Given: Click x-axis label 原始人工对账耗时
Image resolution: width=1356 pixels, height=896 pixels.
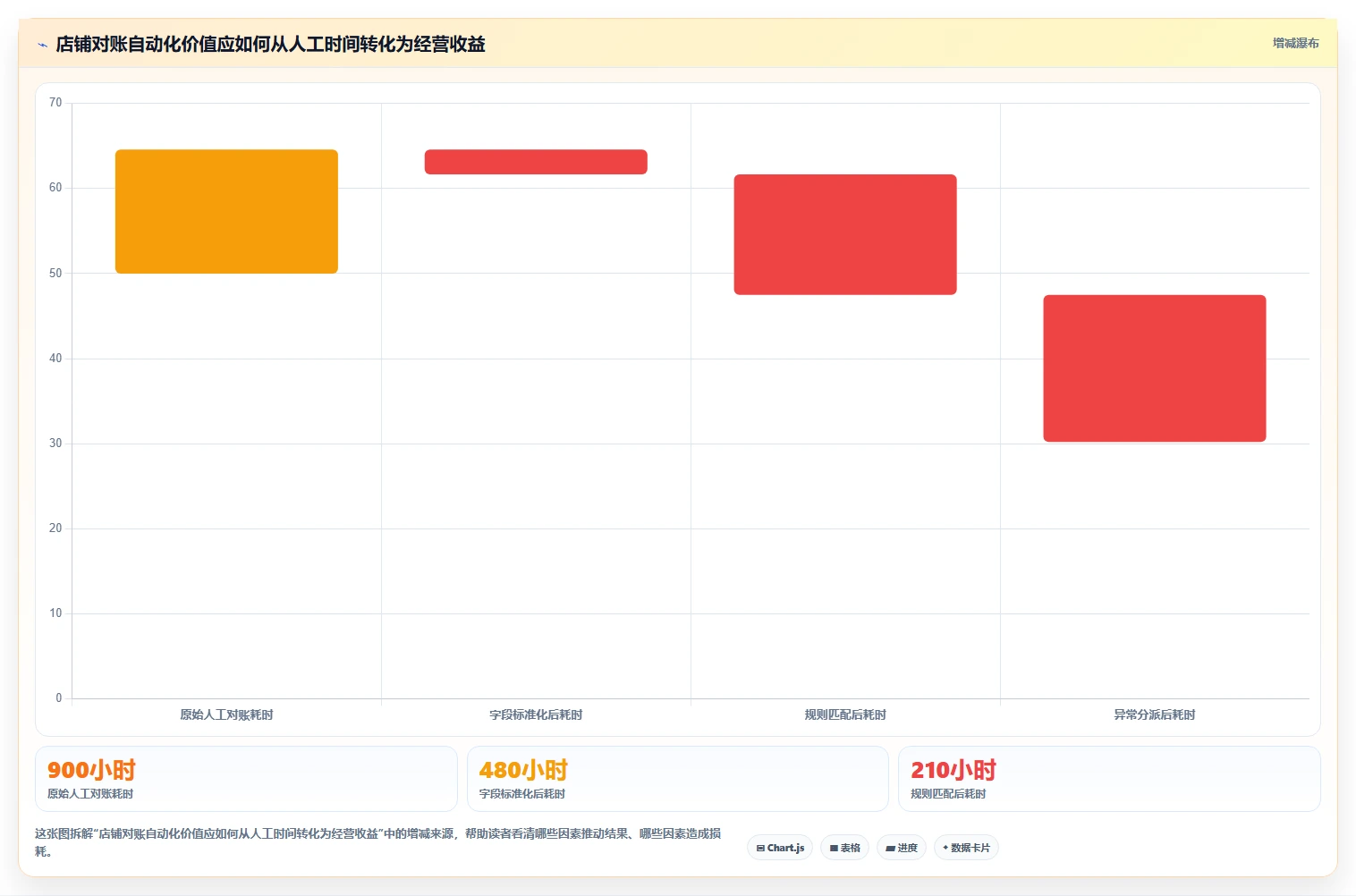Looking at the screenshot, I should coord(226,714).
